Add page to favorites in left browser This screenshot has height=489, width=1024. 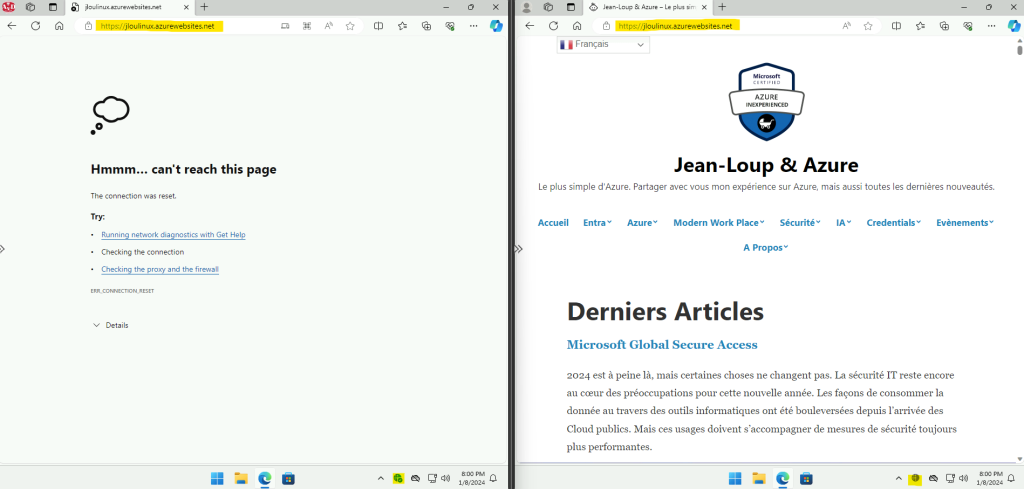click(350, 26)
